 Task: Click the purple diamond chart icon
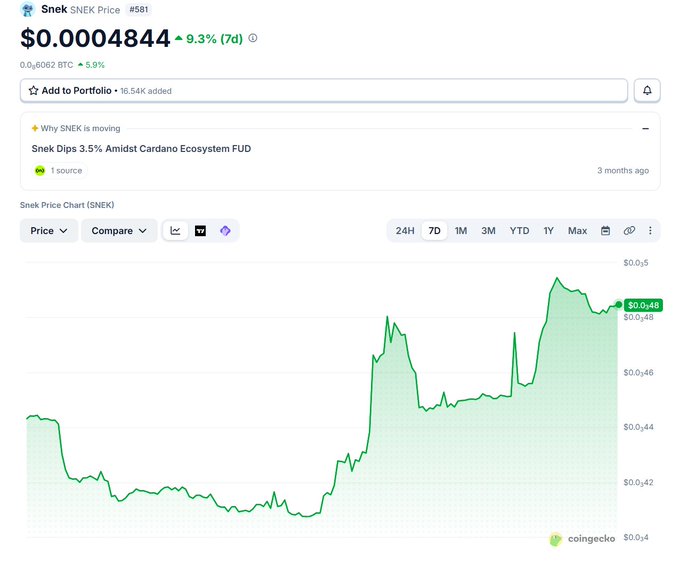tap(225, 231)
